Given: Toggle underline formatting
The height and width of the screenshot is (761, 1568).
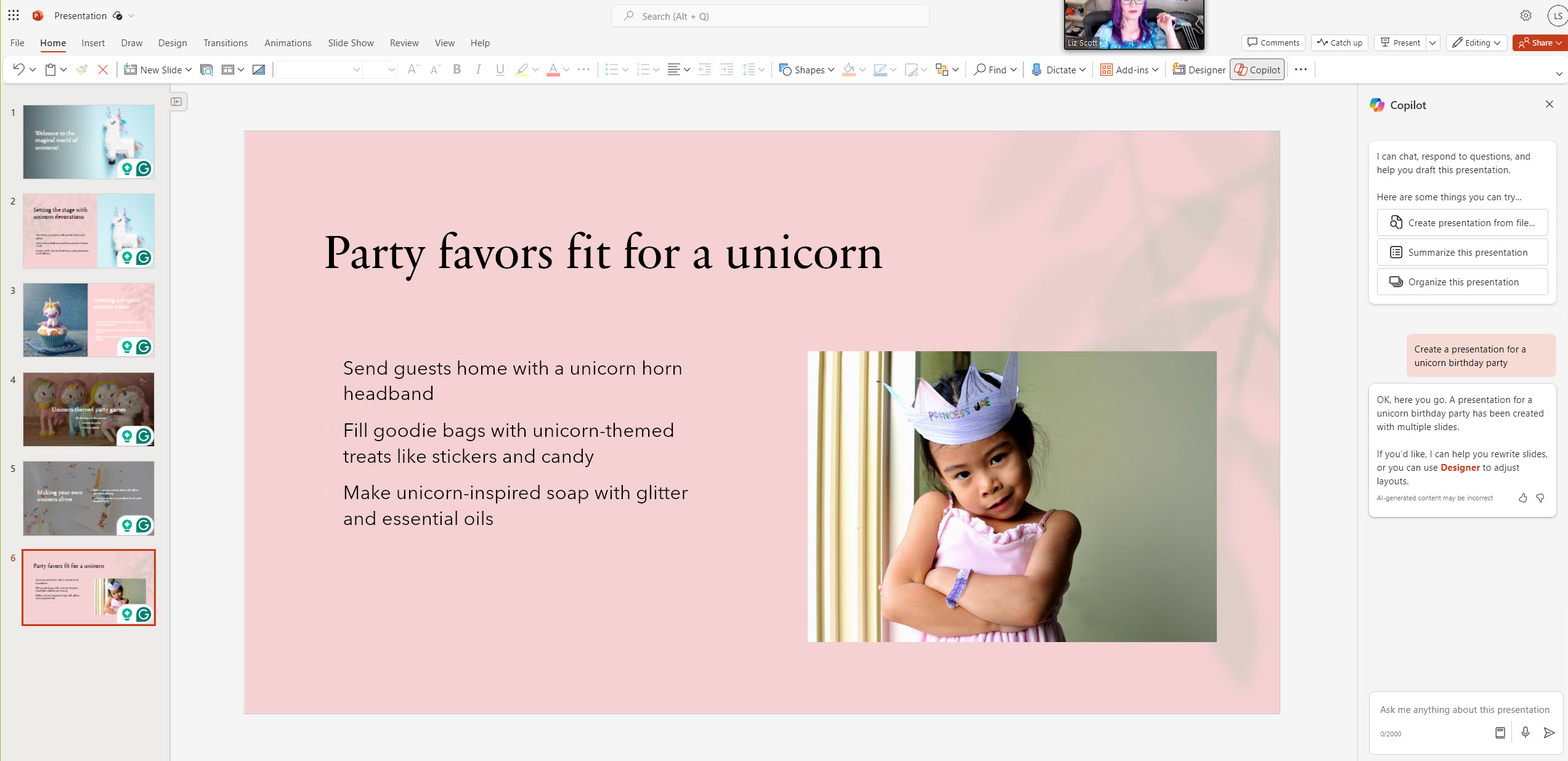Looking at the screenshot, I should 499,69.
